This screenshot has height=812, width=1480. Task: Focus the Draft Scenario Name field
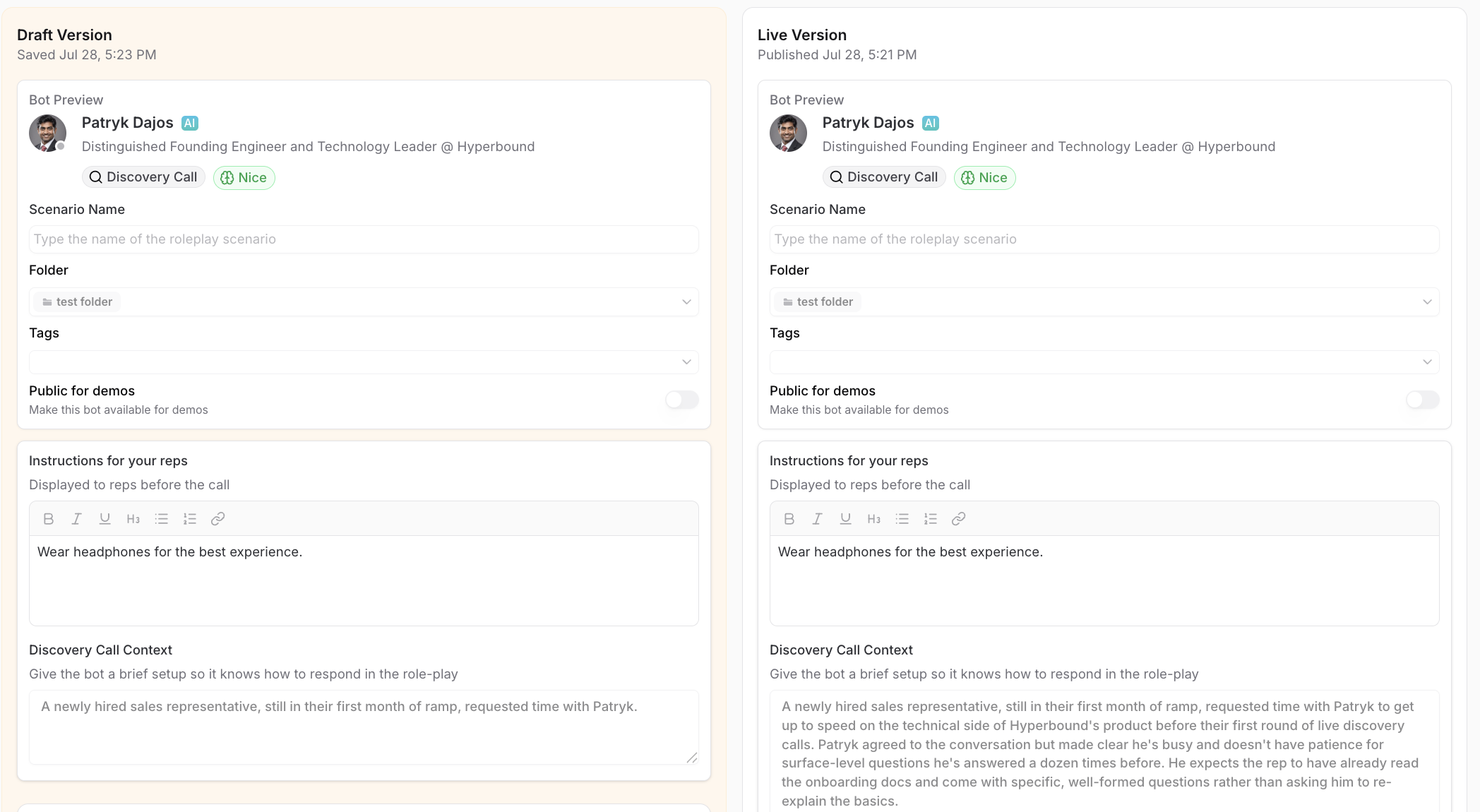(x=364, y=239)
